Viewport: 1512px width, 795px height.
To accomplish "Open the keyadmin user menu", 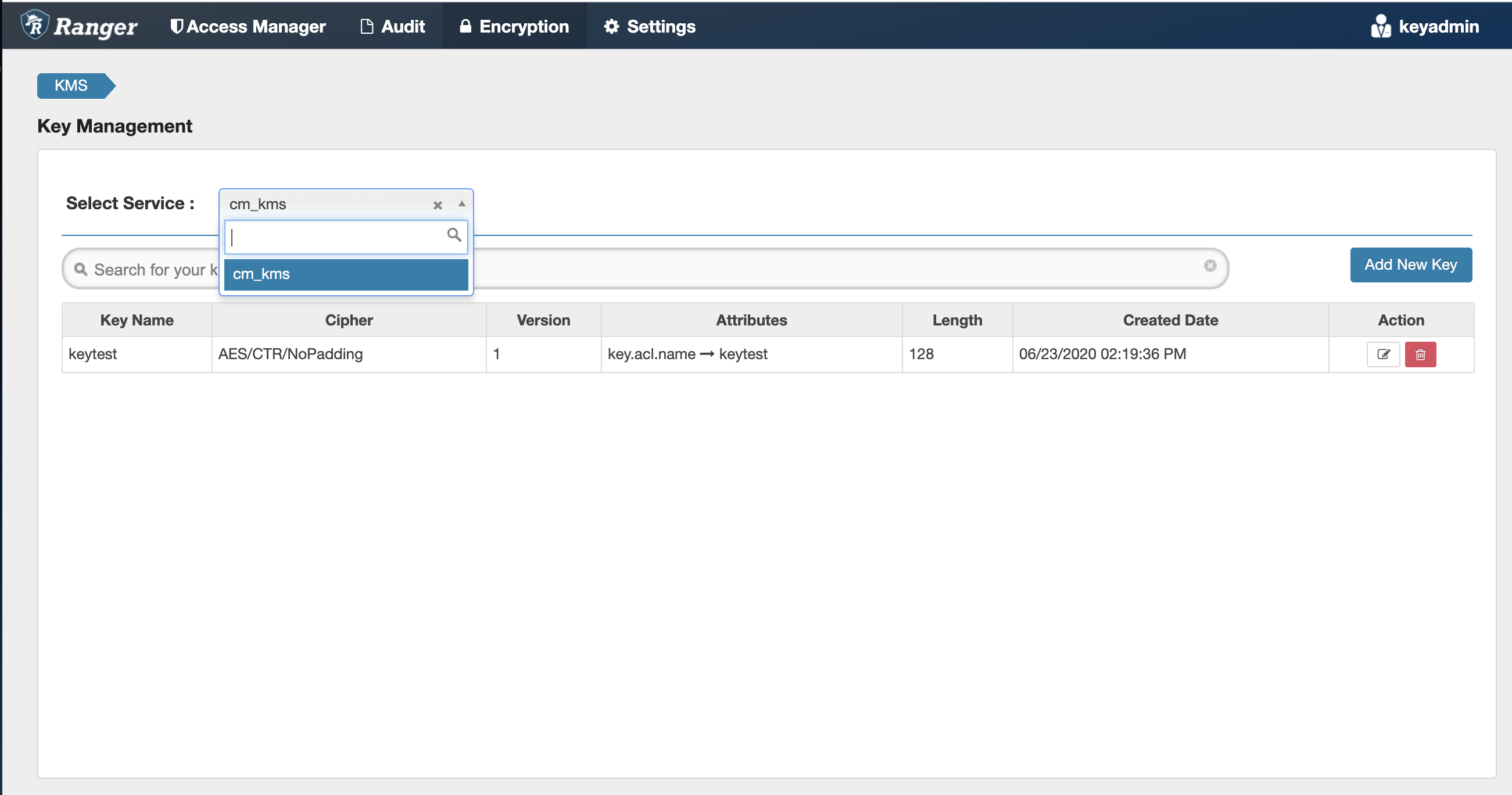I will (1438, 26).
